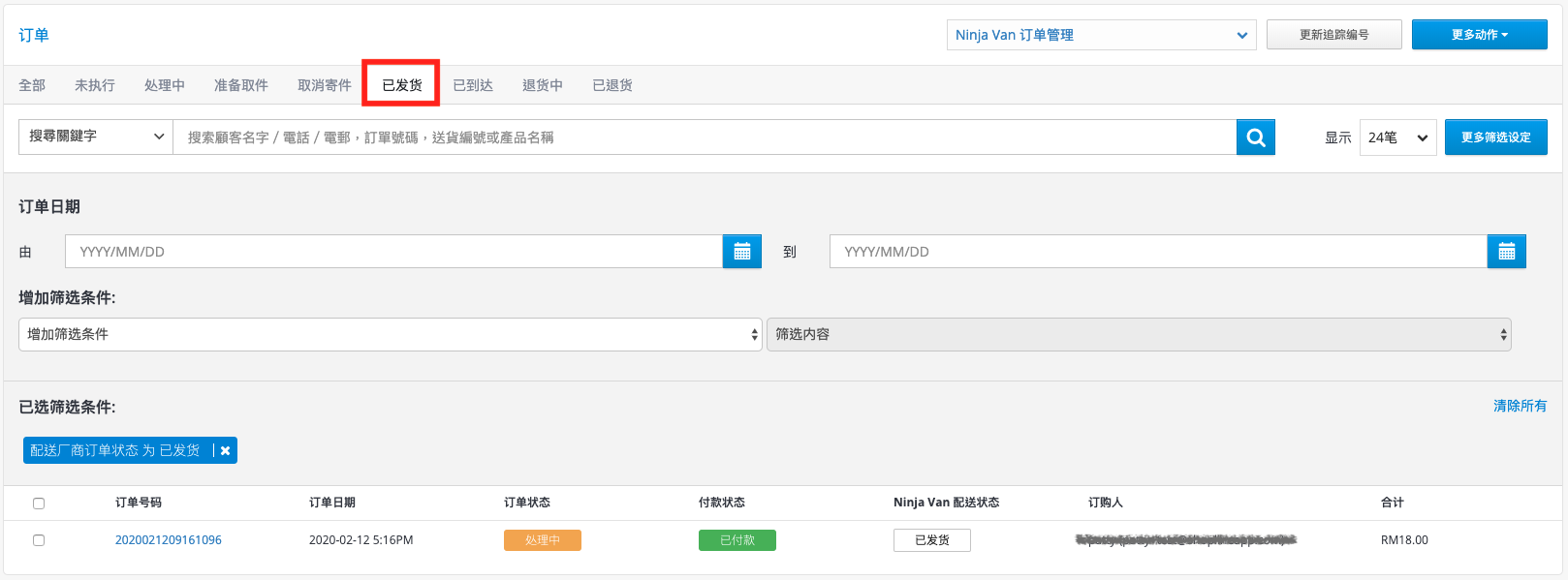1568x580 pixels.
Task: Switch to the 全部 tab
Action: click(32, 85)
